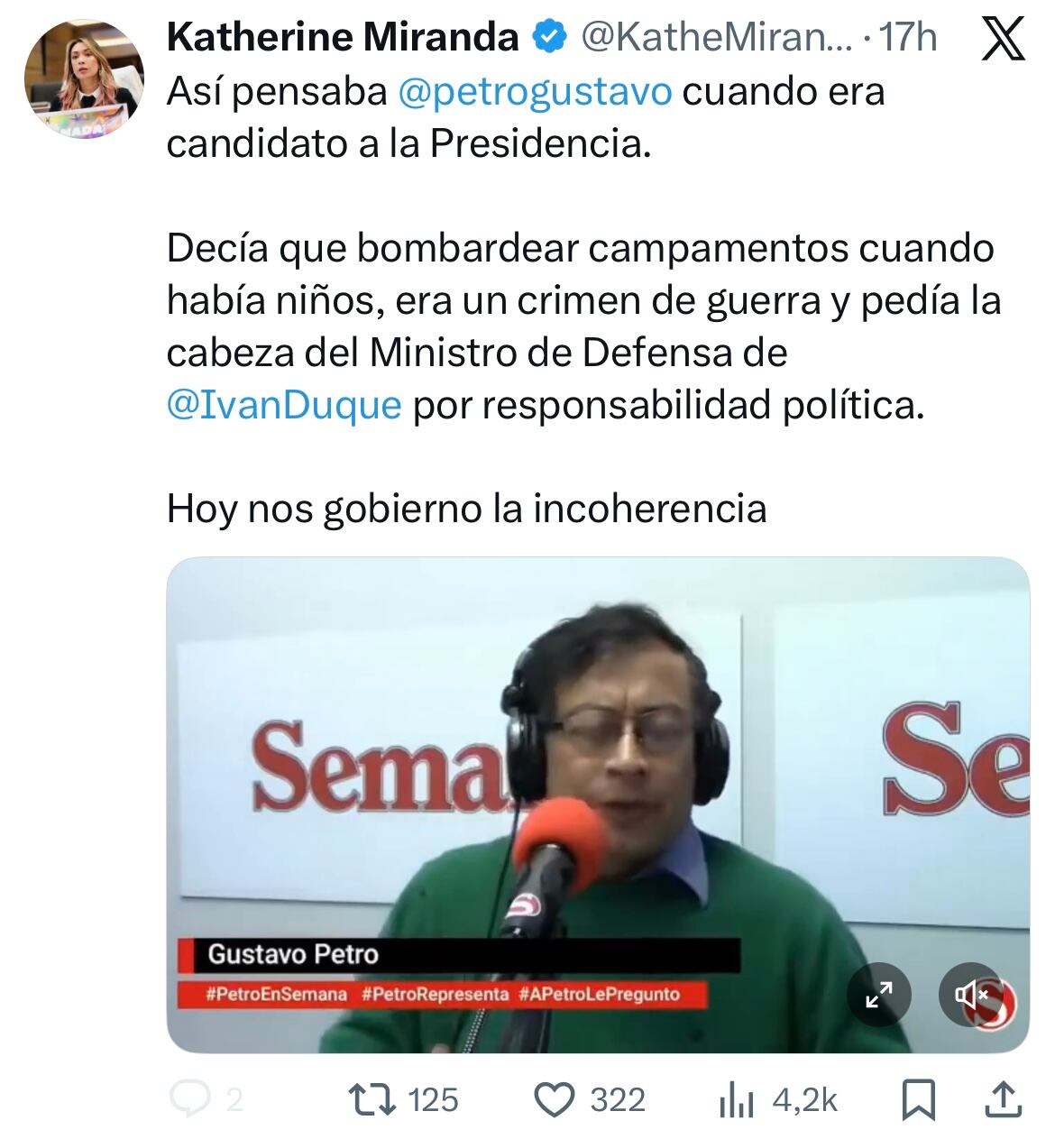Open Katherine Miranda's profile avatar
This screenshot has height=1148, width=1055.
84,78
